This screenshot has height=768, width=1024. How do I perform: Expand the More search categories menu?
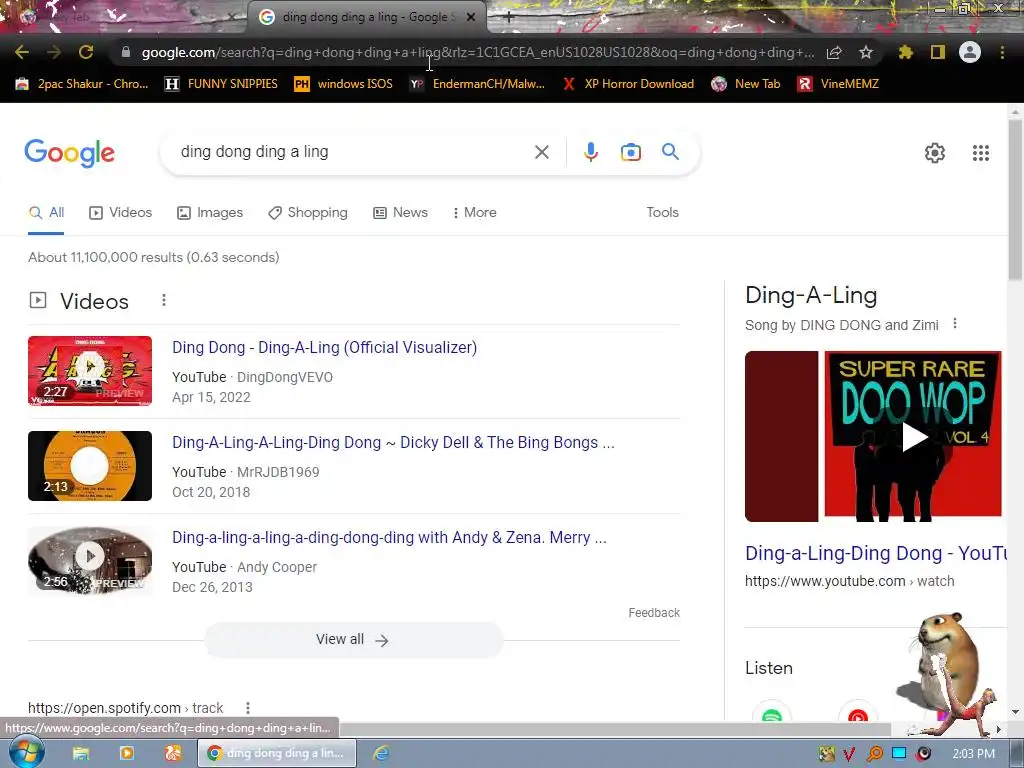click(x=475, y=212)
